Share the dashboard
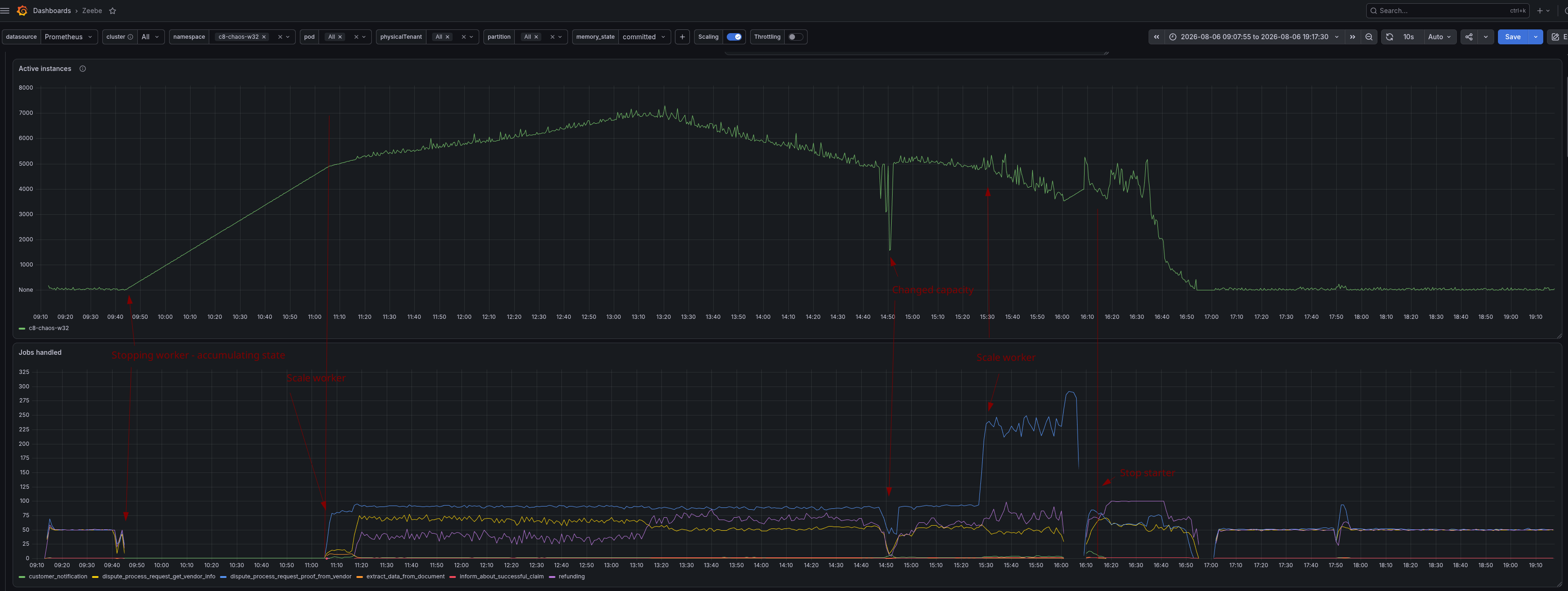1568x591 pixels. (1469, 37)
